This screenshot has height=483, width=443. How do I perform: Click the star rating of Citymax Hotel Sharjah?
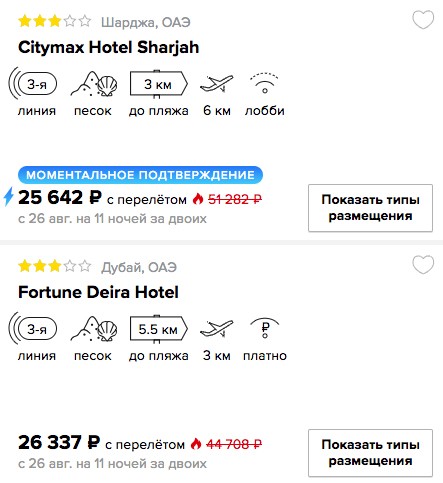click(55, 21)
